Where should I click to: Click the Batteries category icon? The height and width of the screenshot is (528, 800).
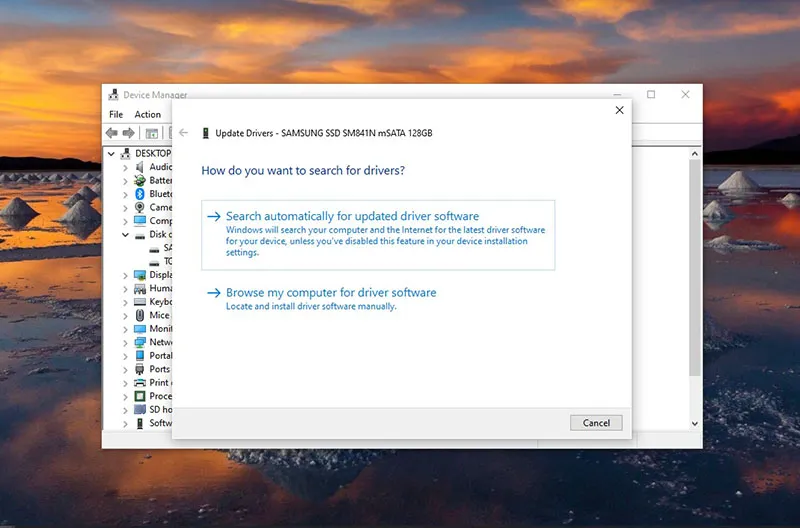[x=140, y=181]
